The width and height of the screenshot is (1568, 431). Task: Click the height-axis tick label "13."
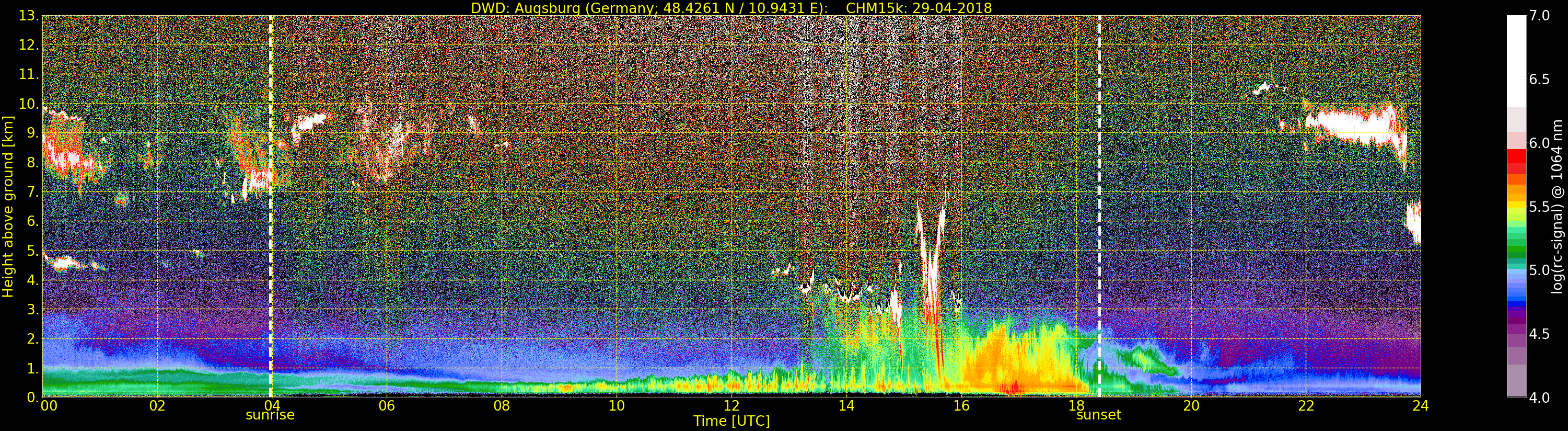[29, 16]
